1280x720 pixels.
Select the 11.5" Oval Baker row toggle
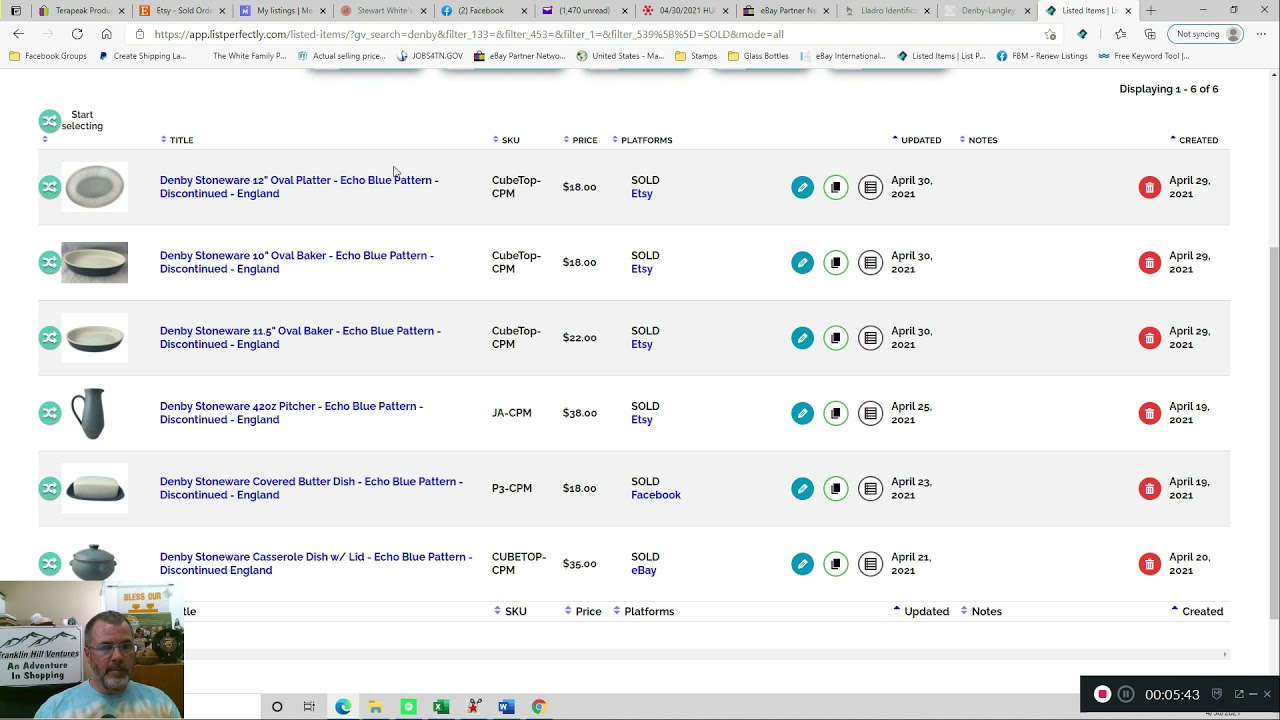click(50, 338)
